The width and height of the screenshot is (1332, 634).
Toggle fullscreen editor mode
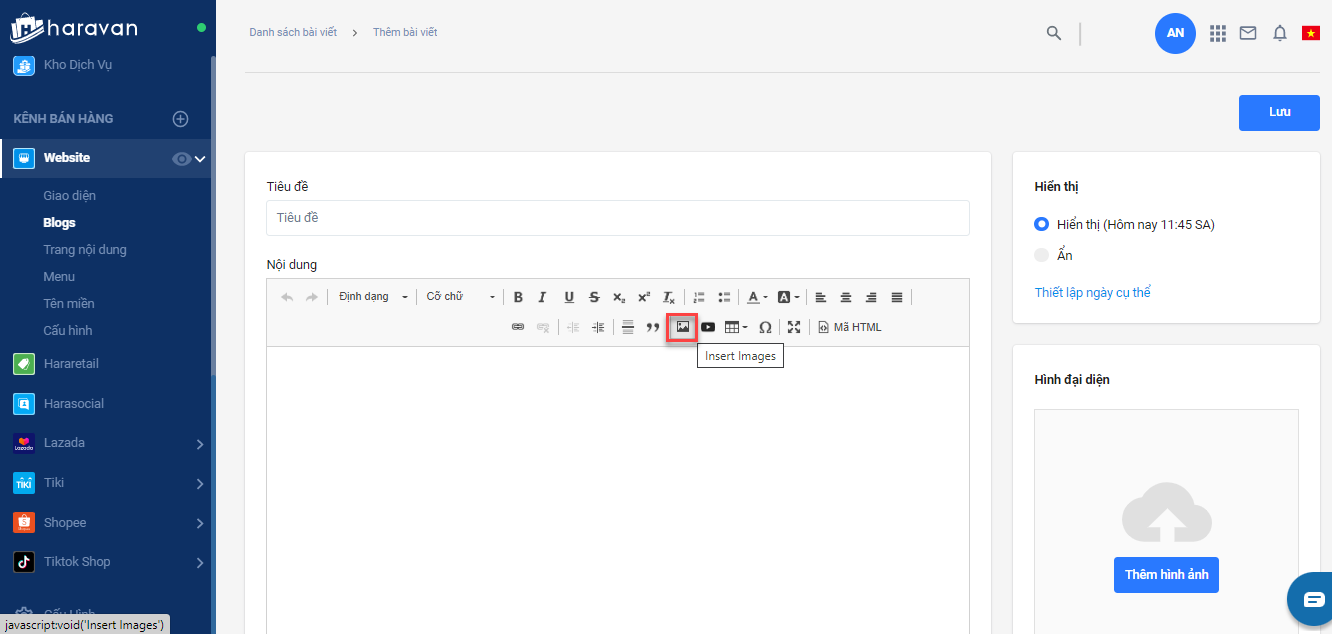pos(794,327)
